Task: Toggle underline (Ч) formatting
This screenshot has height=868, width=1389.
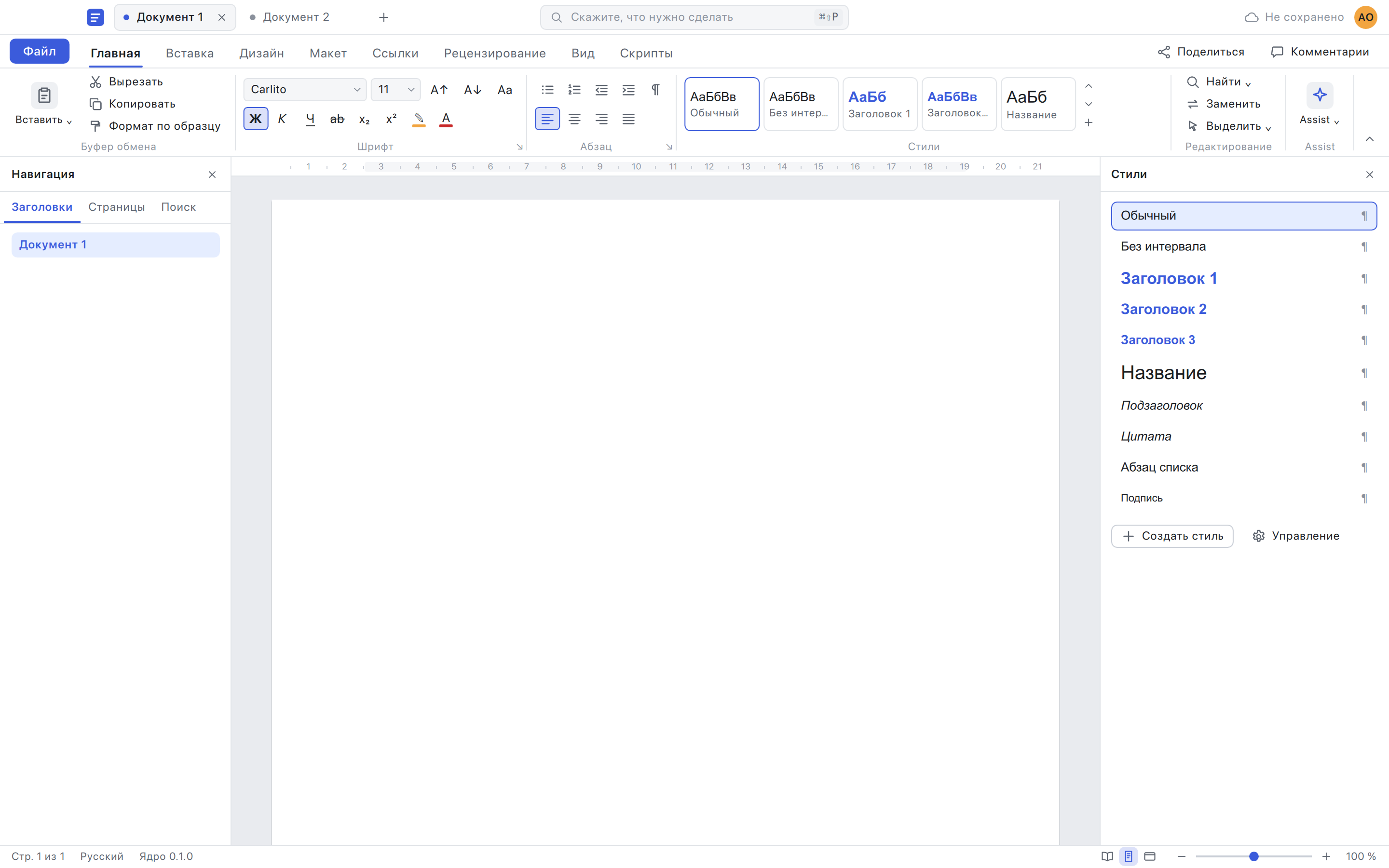Action: click(x=310, y=119)
